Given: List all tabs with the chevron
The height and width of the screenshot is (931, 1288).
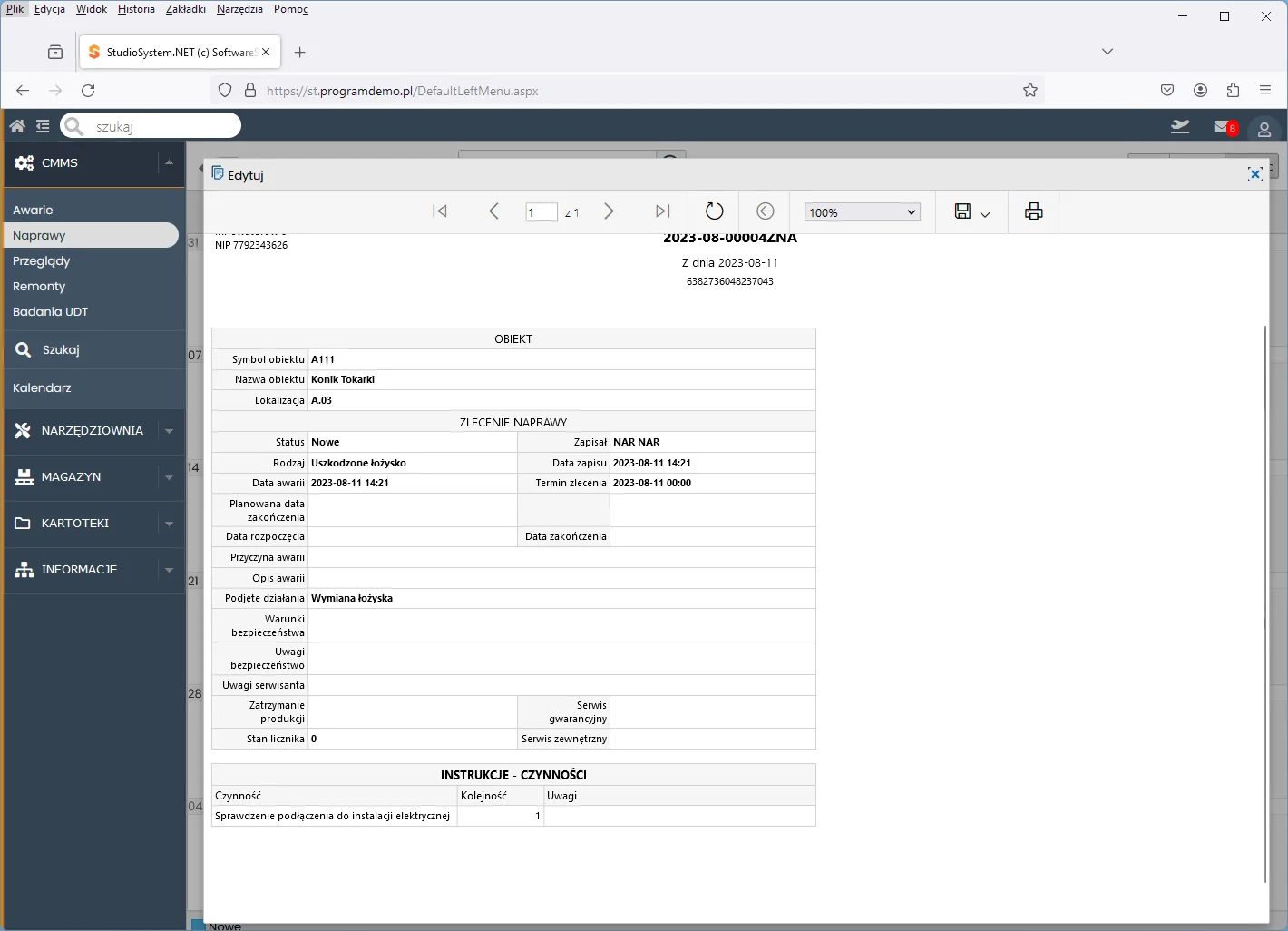Looking at the screenshot, I should click(1107, 52).
